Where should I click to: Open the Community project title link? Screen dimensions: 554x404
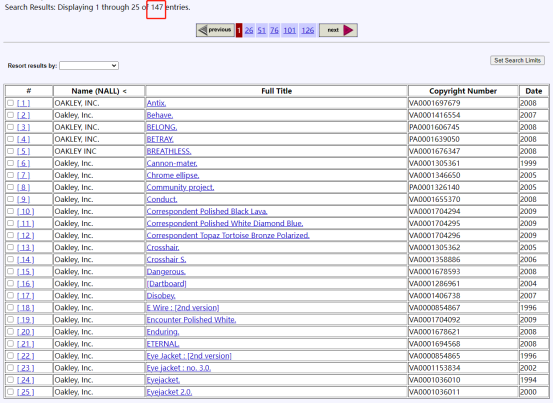(180, 187)
